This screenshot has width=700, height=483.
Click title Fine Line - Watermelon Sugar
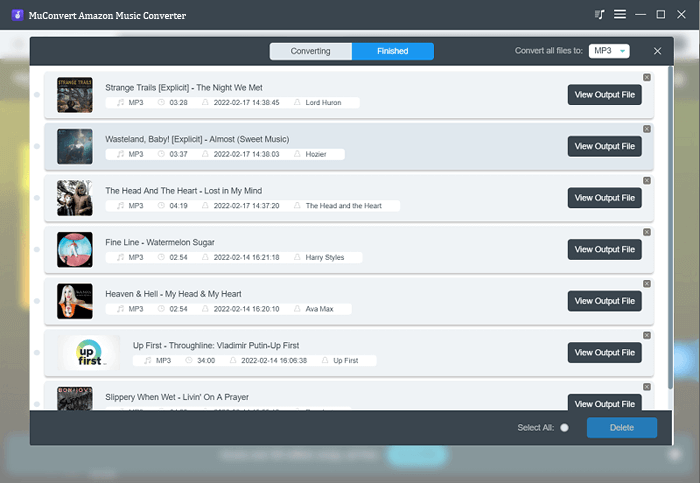click(160, 242)
